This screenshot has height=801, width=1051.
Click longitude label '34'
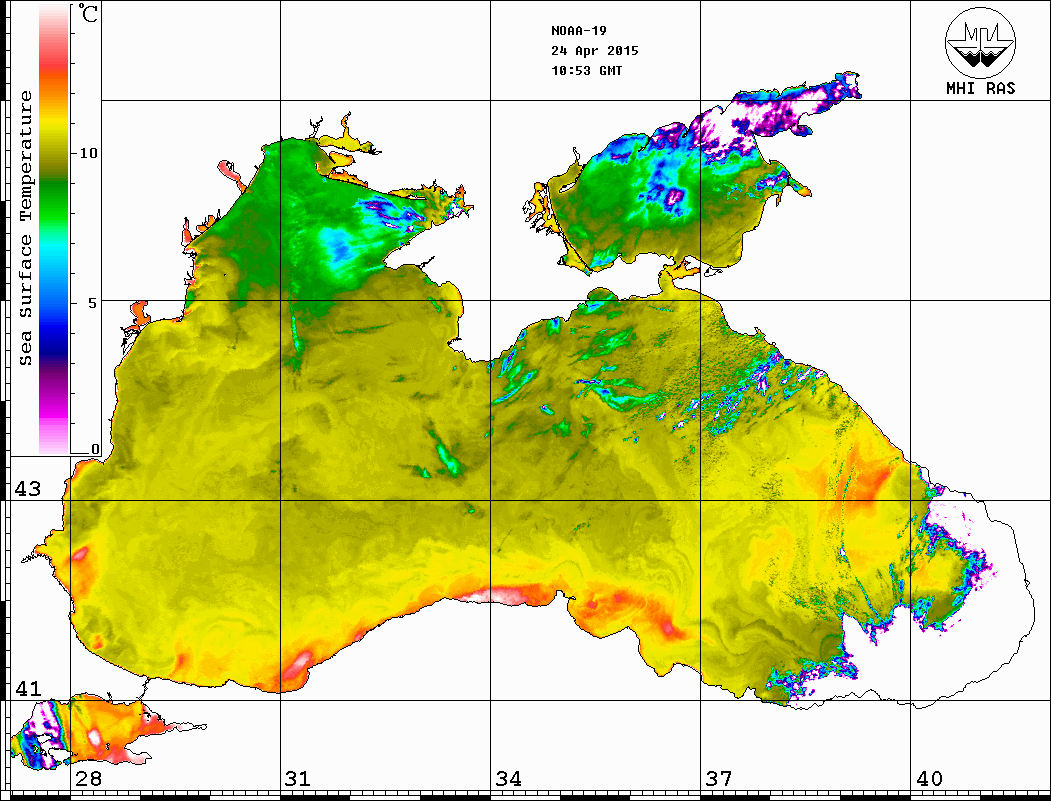pyautogui.click(x=508, y=779)
